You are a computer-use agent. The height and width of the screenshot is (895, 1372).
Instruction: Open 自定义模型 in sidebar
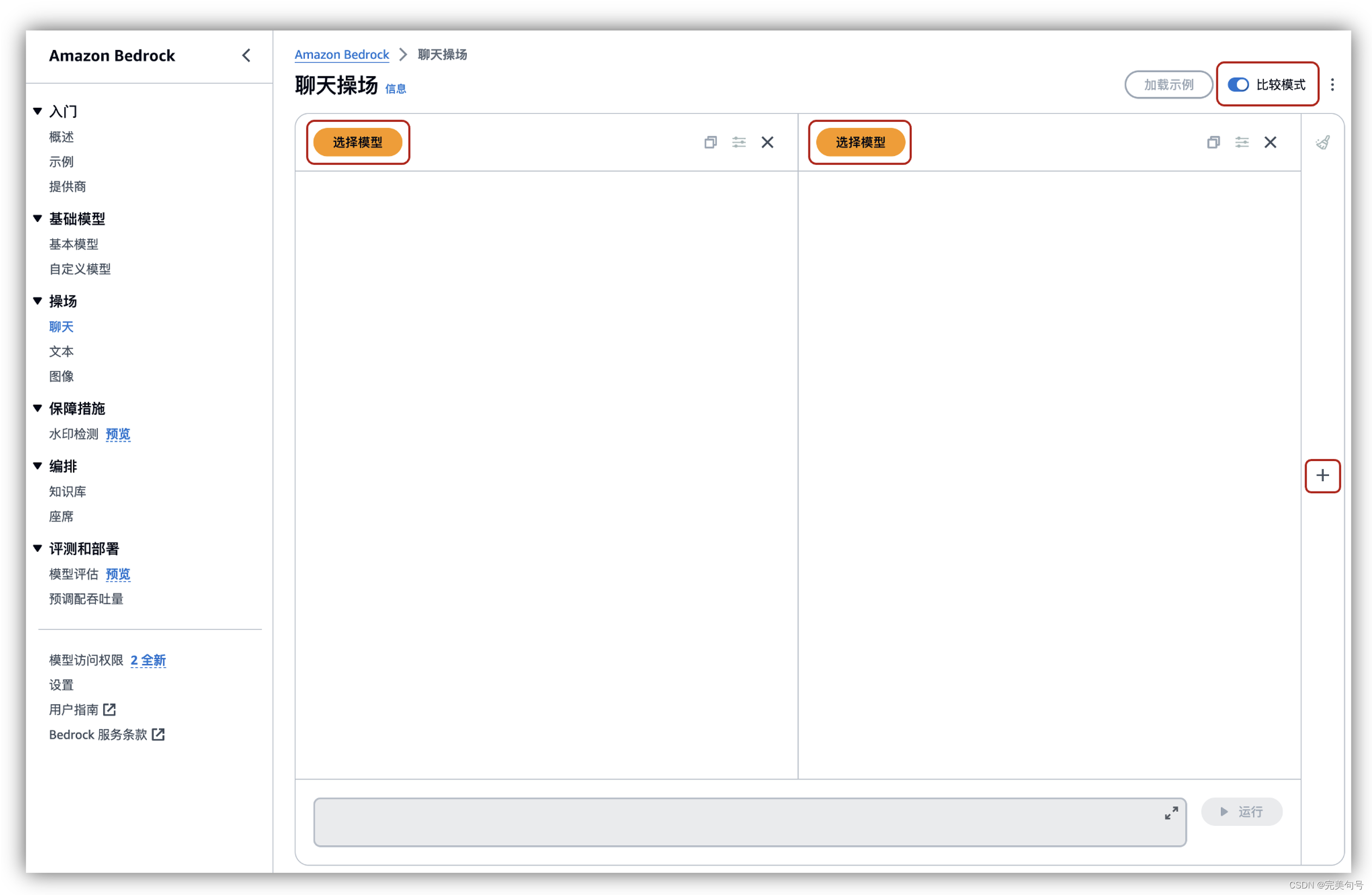pyautogui.click(x=80, y=269)
